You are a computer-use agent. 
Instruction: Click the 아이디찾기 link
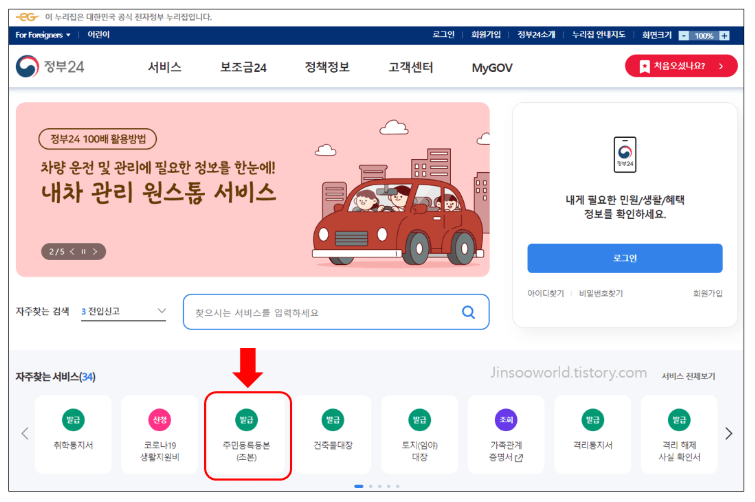546,293
